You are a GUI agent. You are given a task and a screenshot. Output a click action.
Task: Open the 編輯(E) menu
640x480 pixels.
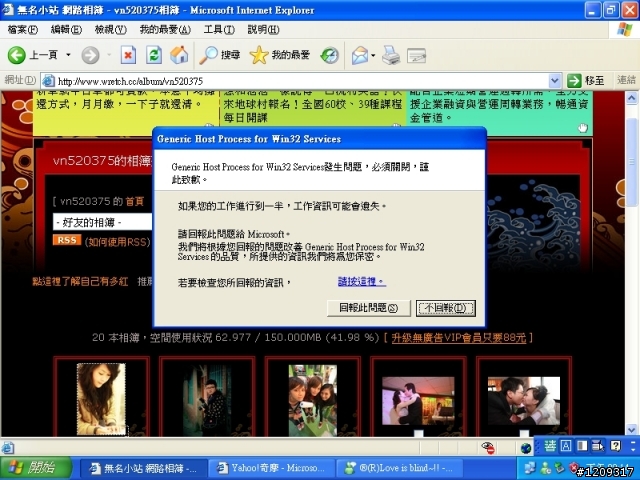click(66, 30)
